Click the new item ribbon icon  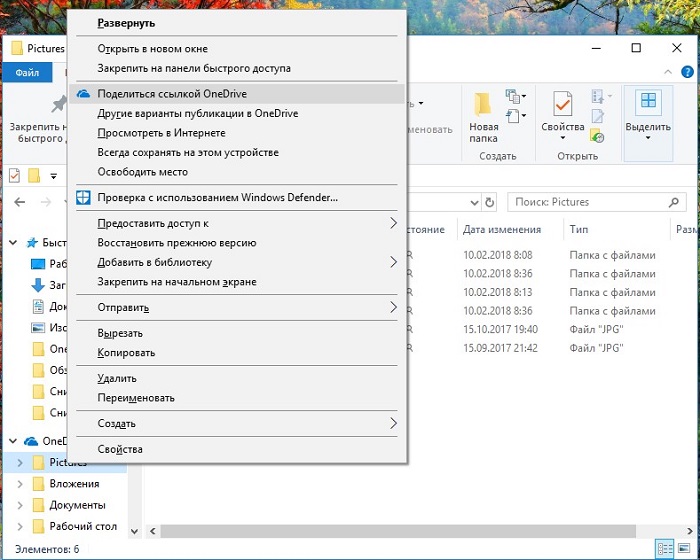pyautogui.click(x=516, y=96)
